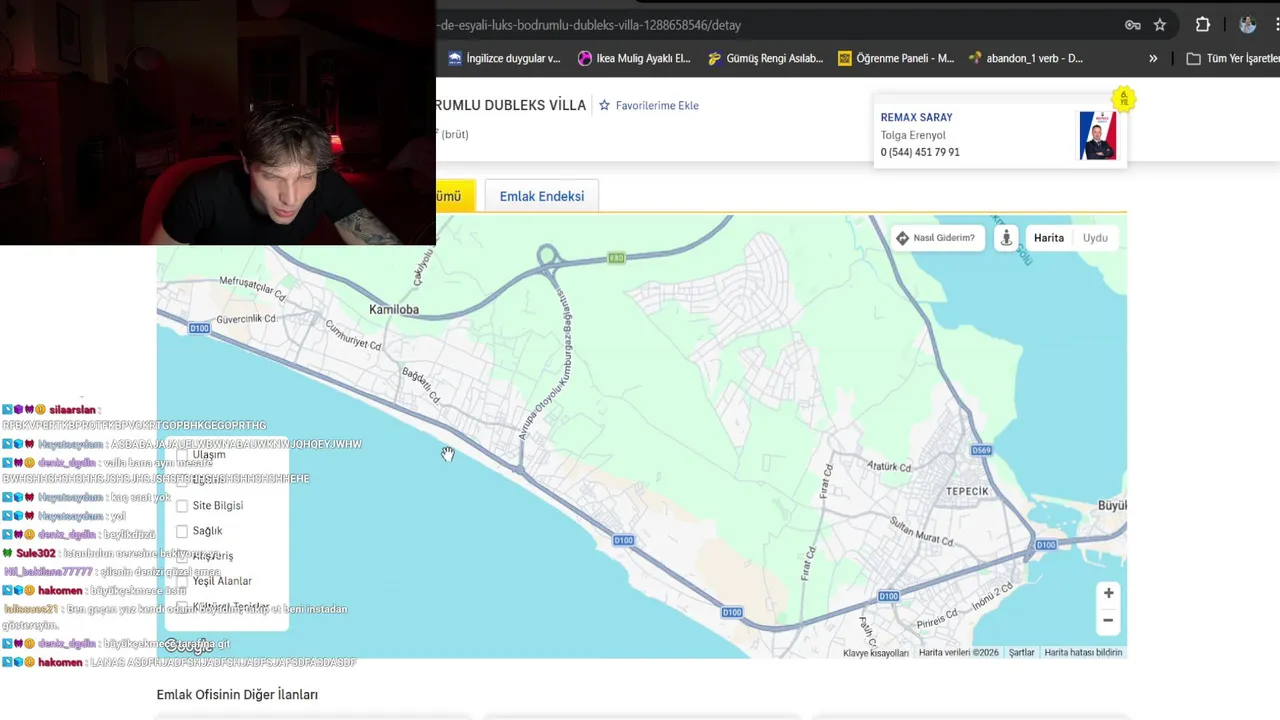
Task: Switch the map to Uydu satellite view
Action: click(x=1095, y=238)
